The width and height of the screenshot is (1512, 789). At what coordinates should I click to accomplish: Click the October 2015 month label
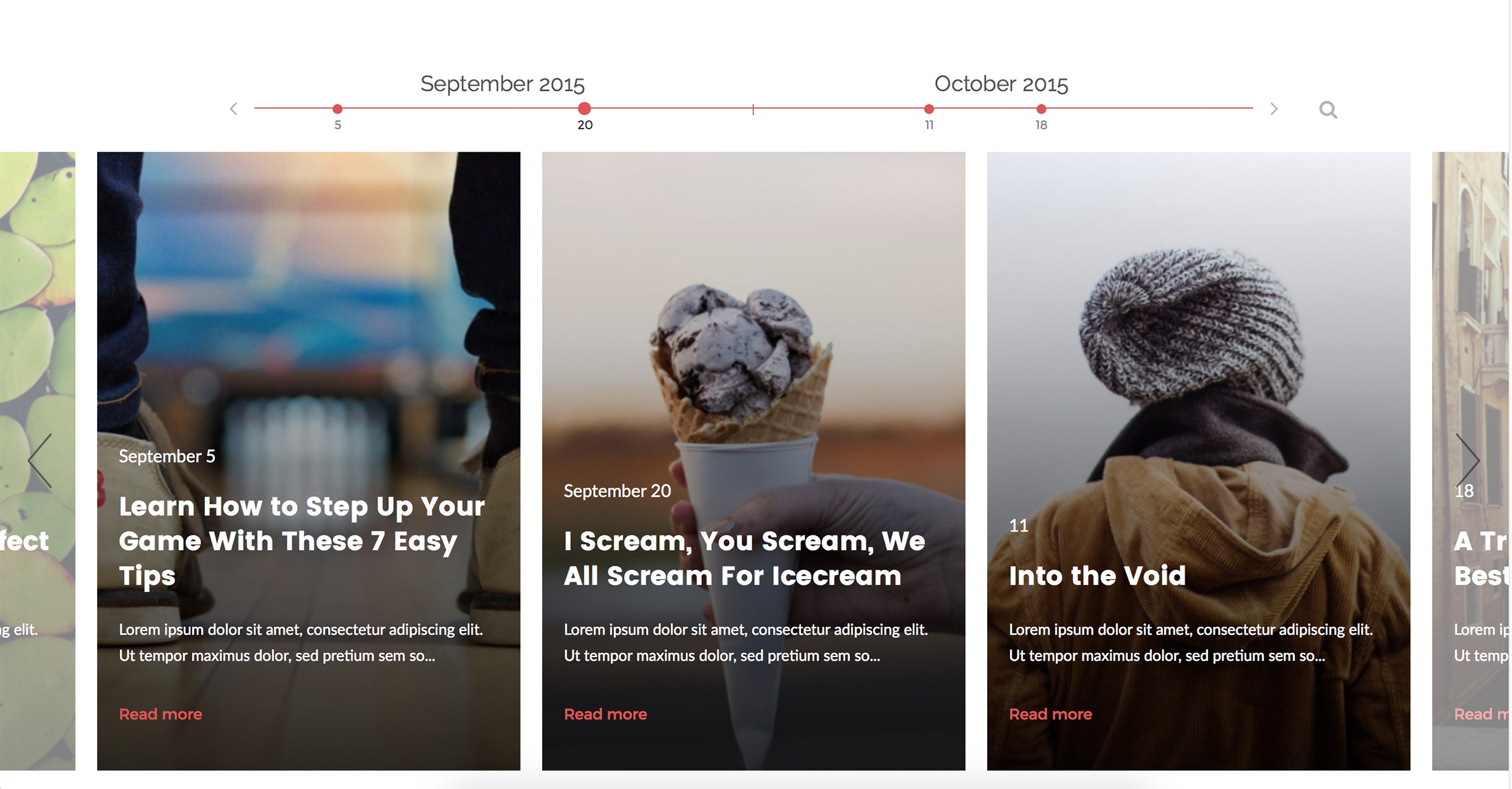tap(1001, 84)
